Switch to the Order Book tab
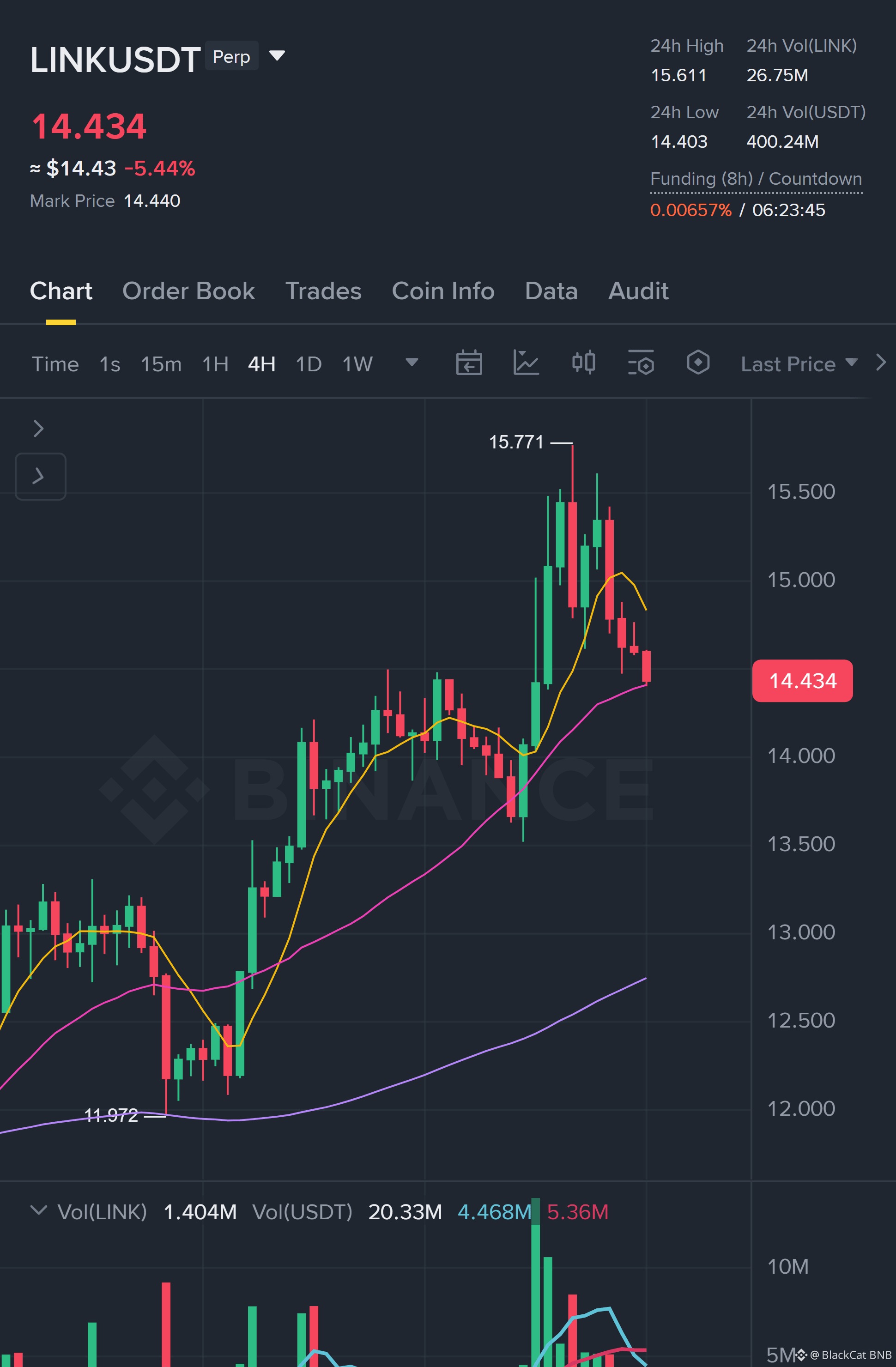 (x=188, y=291)
